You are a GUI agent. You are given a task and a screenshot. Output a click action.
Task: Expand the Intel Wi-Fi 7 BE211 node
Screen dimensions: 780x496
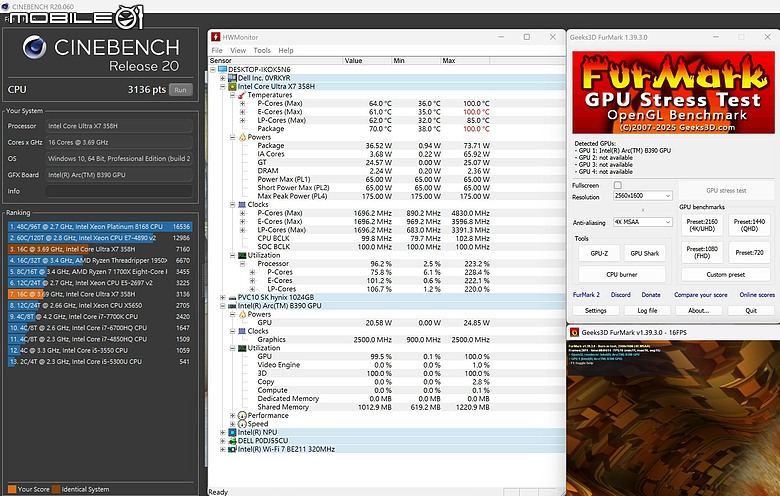click(x=223, y=449)
